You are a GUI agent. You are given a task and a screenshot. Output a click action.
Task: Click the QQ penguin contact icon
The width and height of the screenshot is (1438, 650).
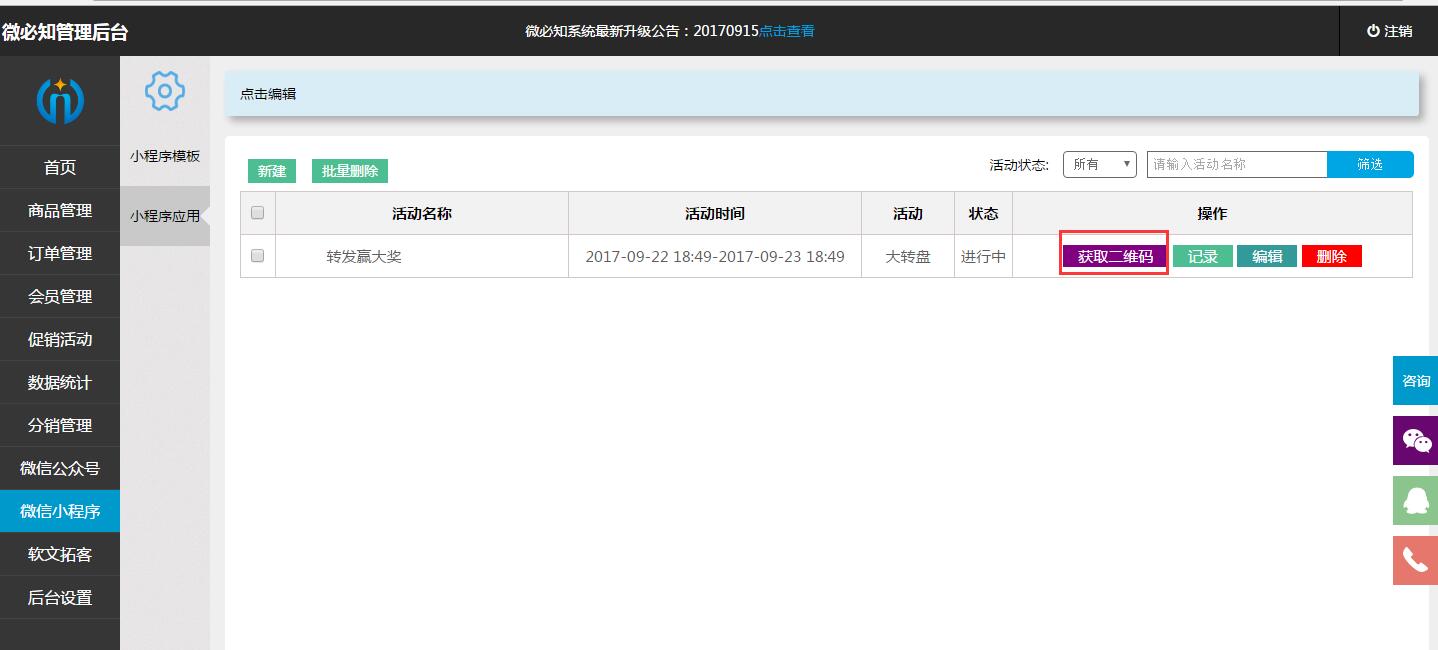click(x=1416, y=500)
